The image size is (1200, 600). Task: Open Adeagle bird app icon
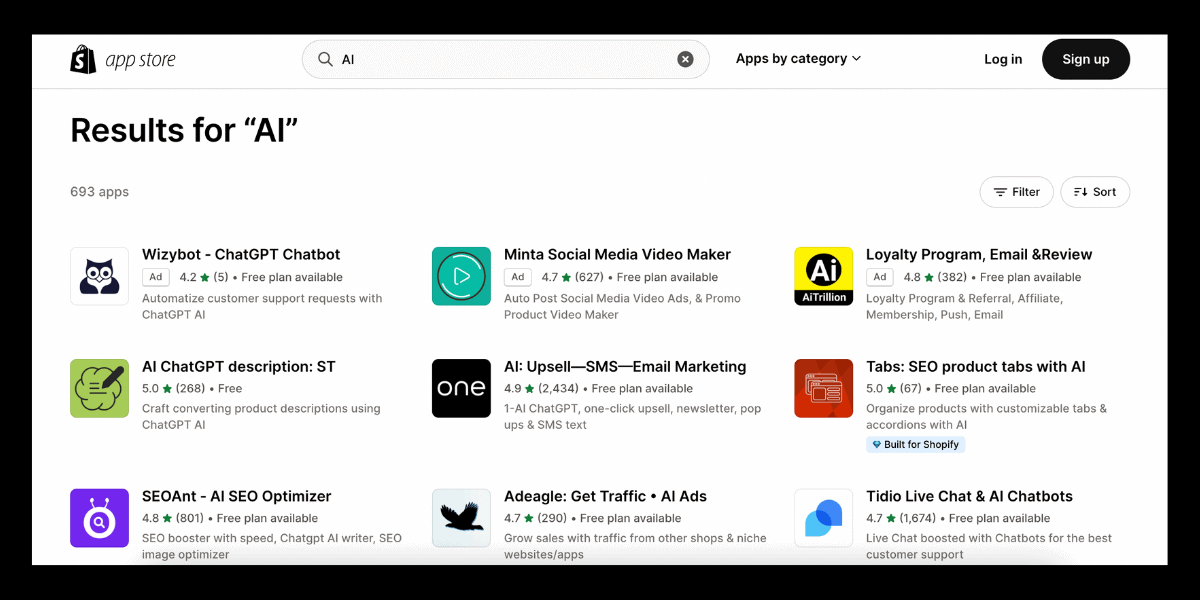click(461, 518)
